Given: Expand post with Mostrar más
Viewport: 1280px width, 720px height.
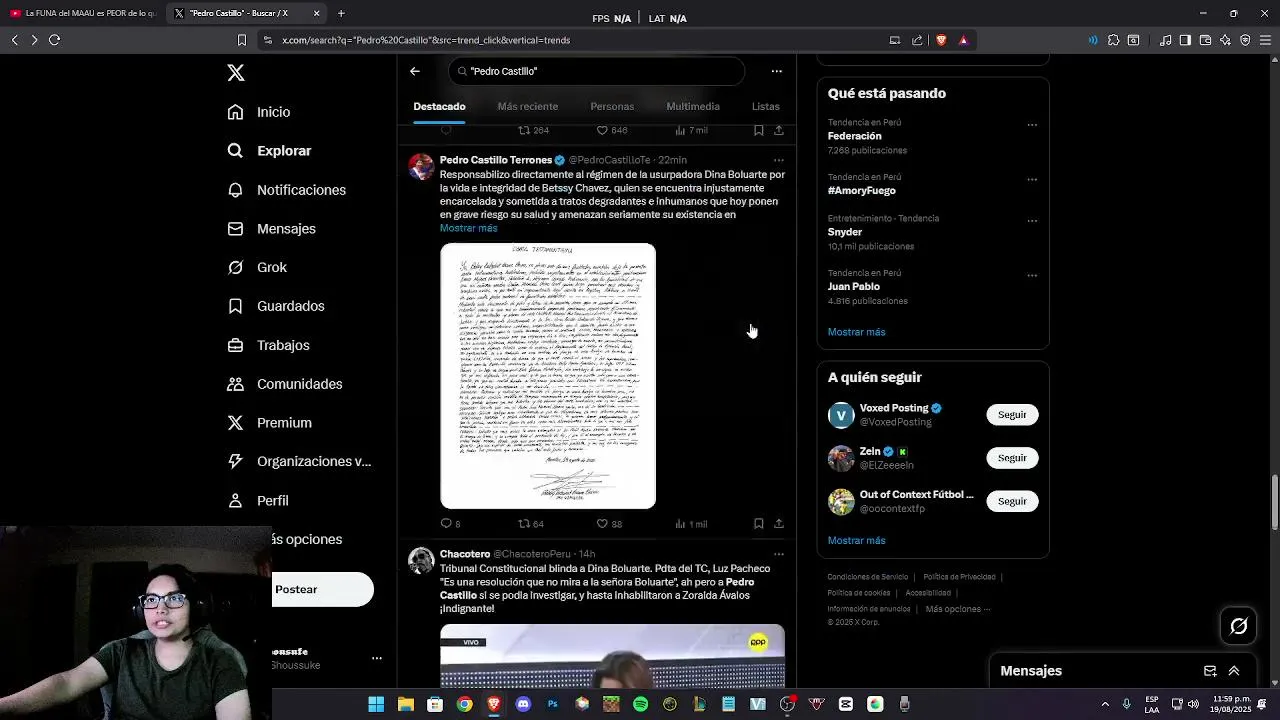Looking at the screenshot, I should click(x=468, y=228).
